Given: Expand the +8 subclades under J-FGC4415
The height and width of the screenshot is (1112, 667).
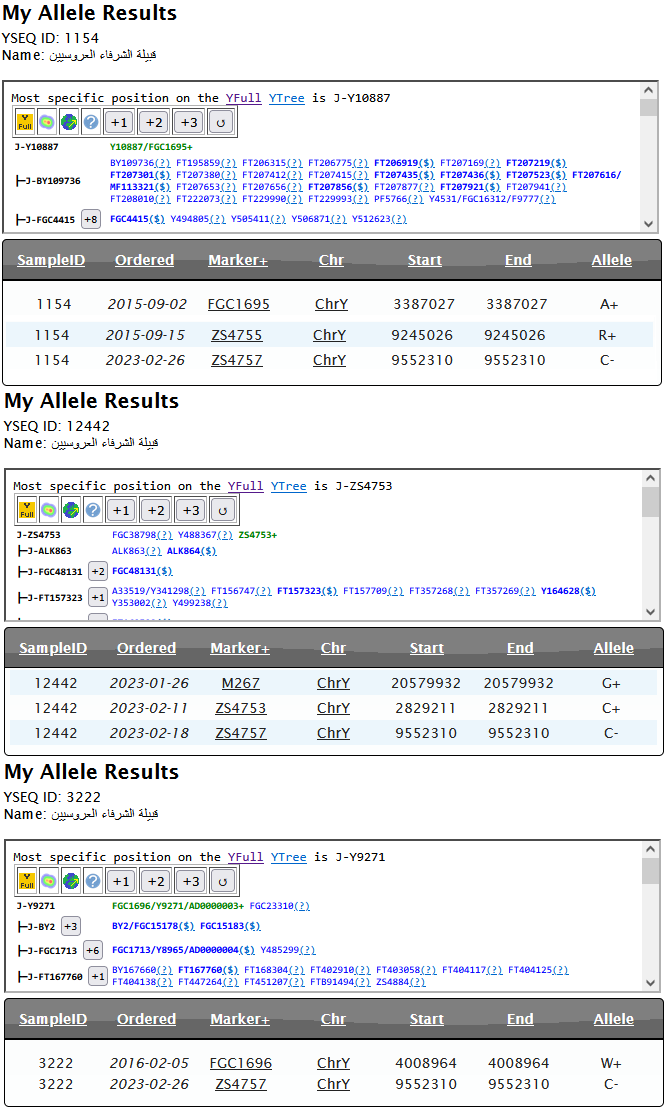Looking at the screenshot, I should [91, 220].
